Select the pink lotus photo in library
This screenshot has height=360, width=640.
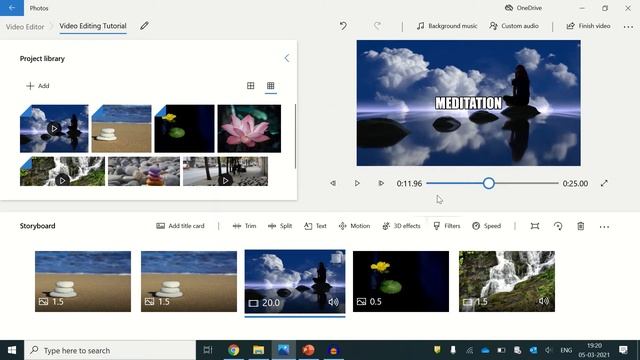249,129
